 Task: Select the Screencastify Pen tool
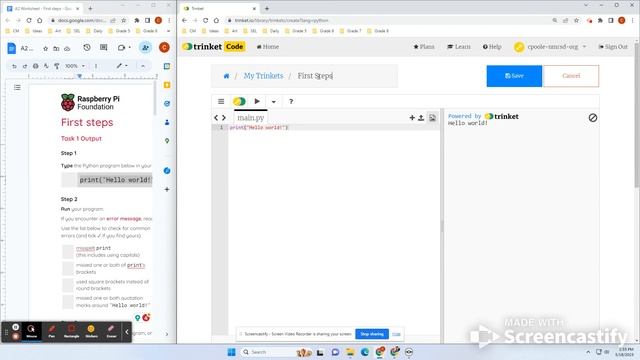[51, 331]
